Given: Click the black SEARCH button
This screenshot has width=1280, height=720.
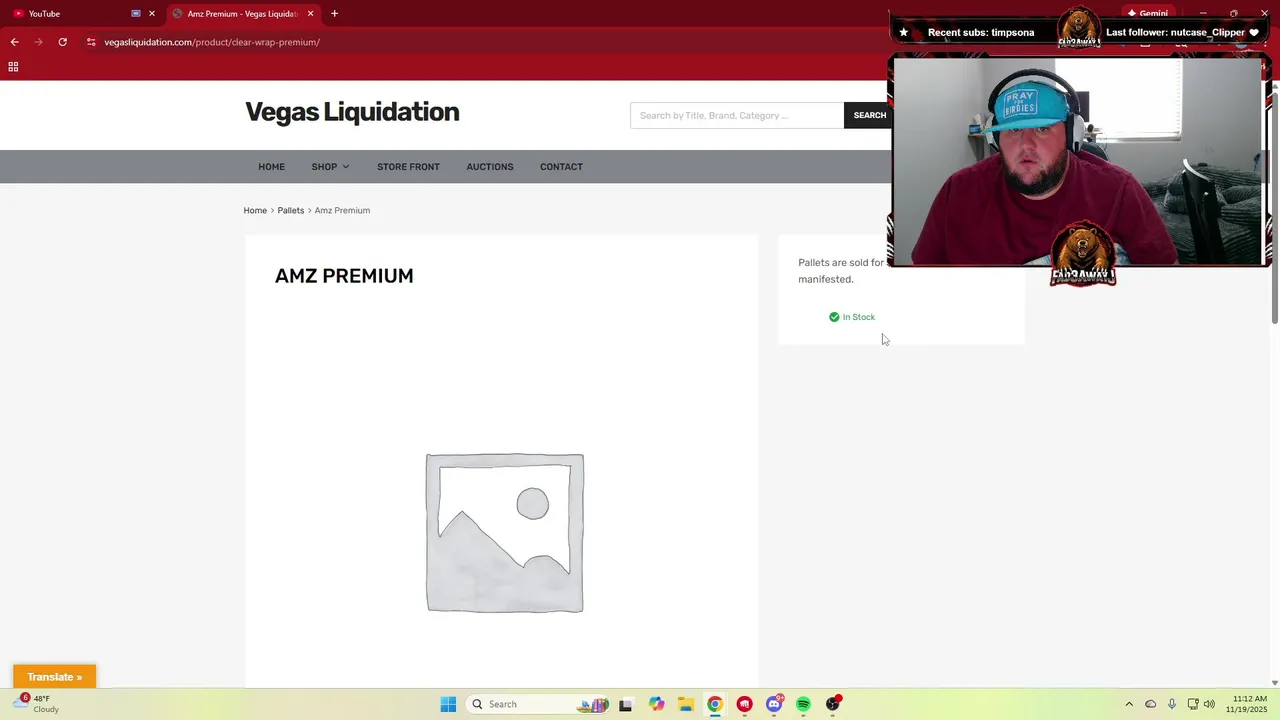Looking at the screenshot, I should [869, 115].
